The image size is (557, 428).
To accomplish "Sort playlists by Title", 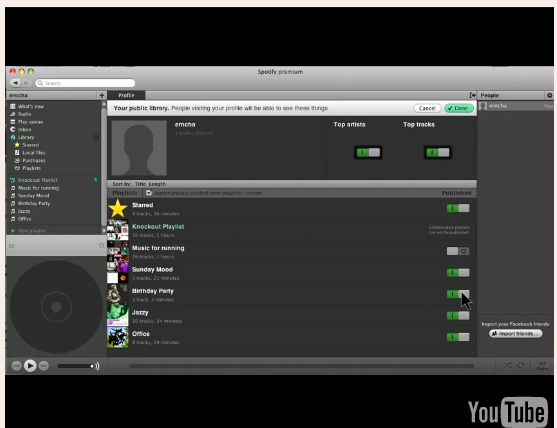I will (140, 184).
